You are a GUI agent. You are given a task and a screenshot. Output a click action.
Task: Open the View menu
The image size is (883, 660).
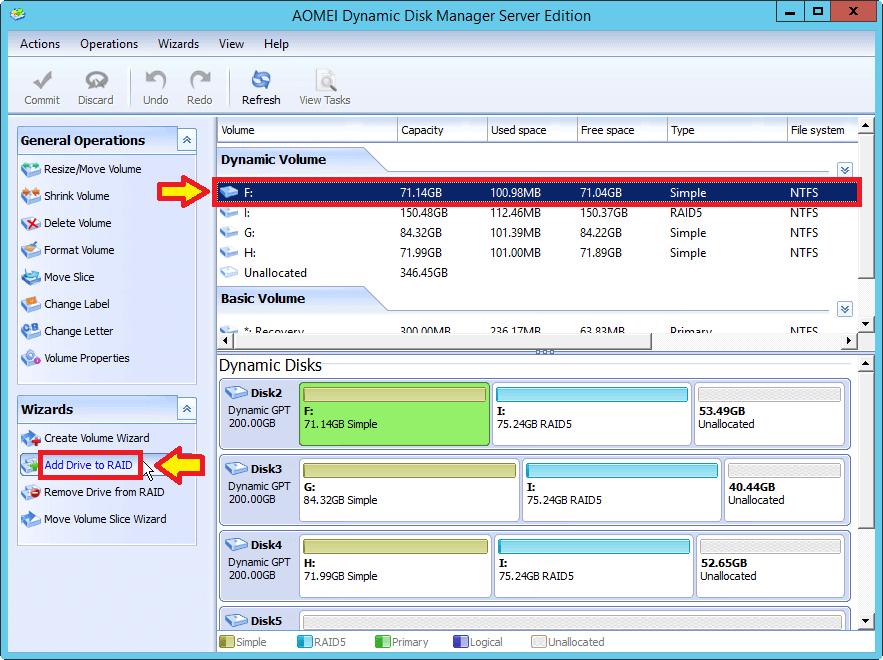coord(231,44)
